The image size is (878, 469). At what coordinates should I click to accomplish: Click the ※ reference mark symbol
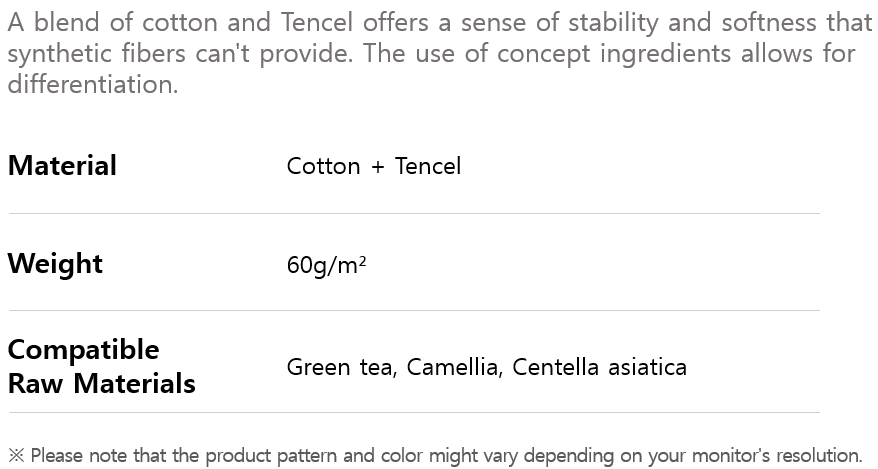coord(16,456)
